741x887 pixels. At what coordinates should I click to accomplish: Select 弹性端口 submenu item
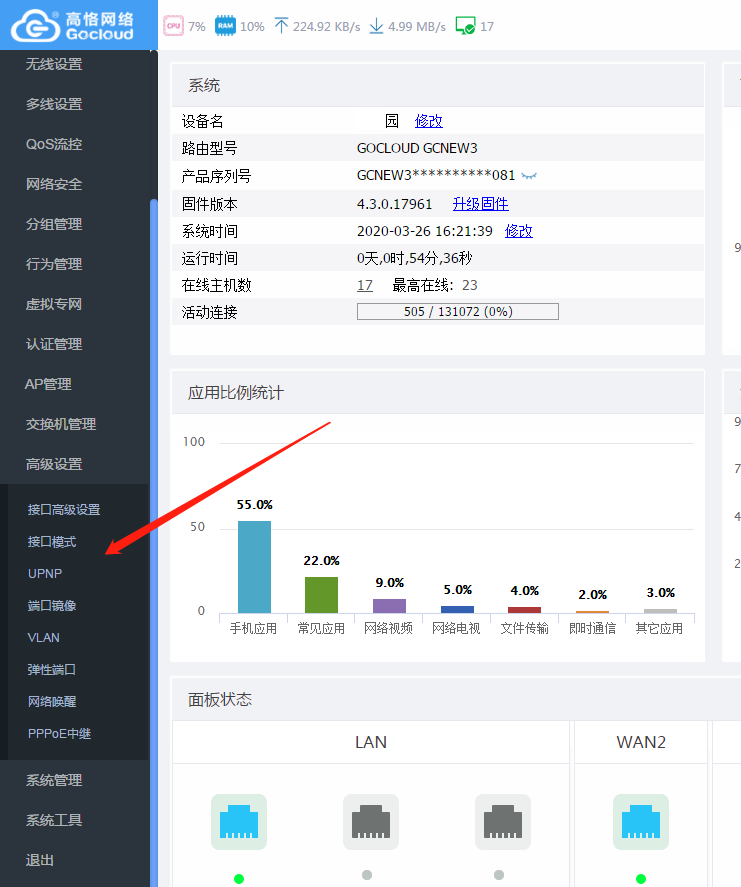point(51,670)
